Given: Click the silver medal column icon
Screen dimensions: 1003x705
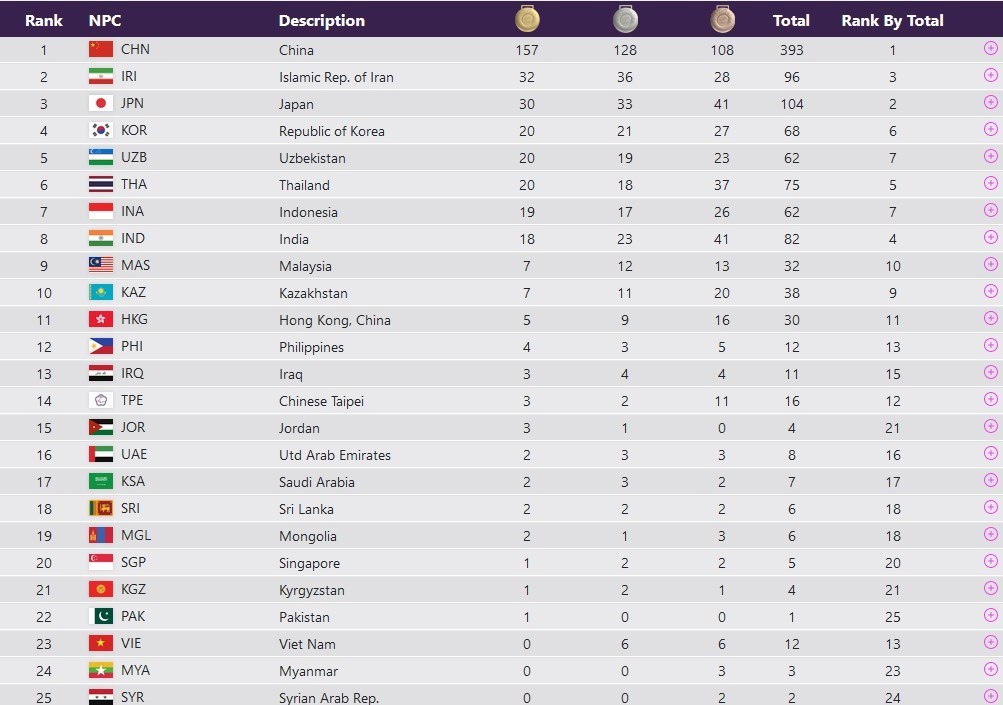Looking at the screenshot, I should point(625,19).
